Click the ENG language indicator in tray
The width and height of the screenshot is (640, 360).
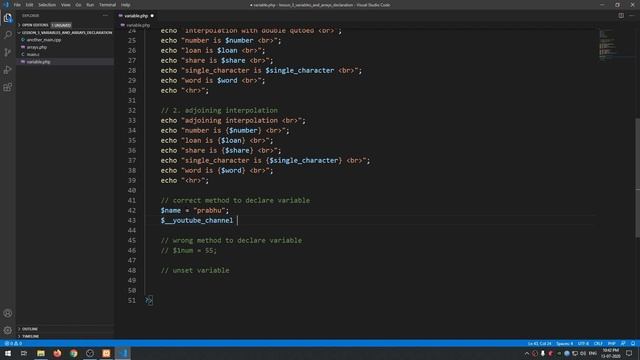593,353
